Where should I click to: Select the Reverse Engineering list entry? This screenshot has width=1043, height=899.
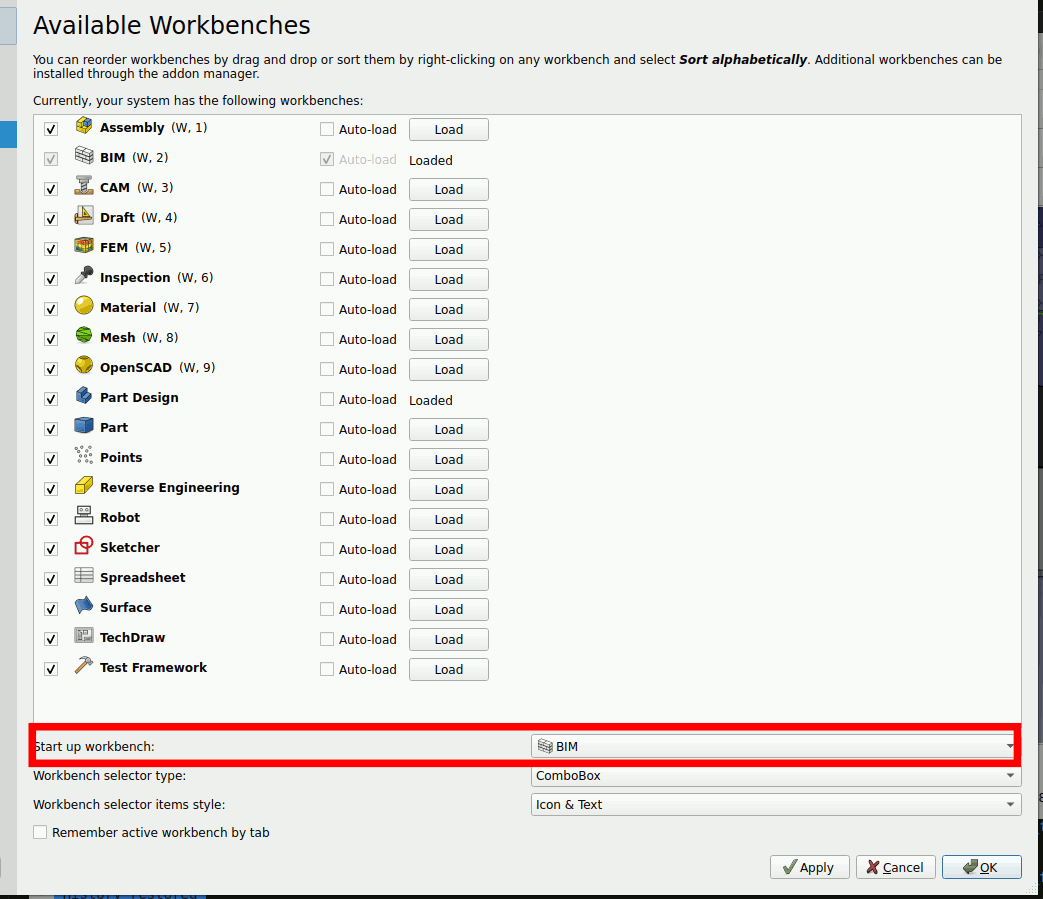click(x=169, y=488)
